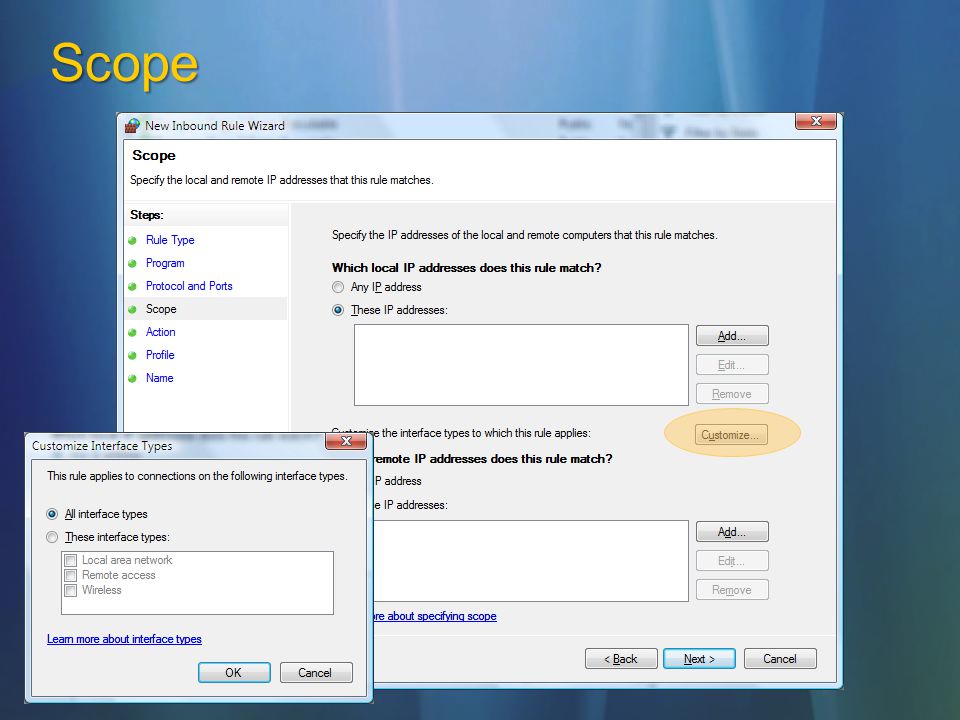Click the green bullet beside Rule Type
This screenshot has width=960, height=720.
(x=132, y=241)
